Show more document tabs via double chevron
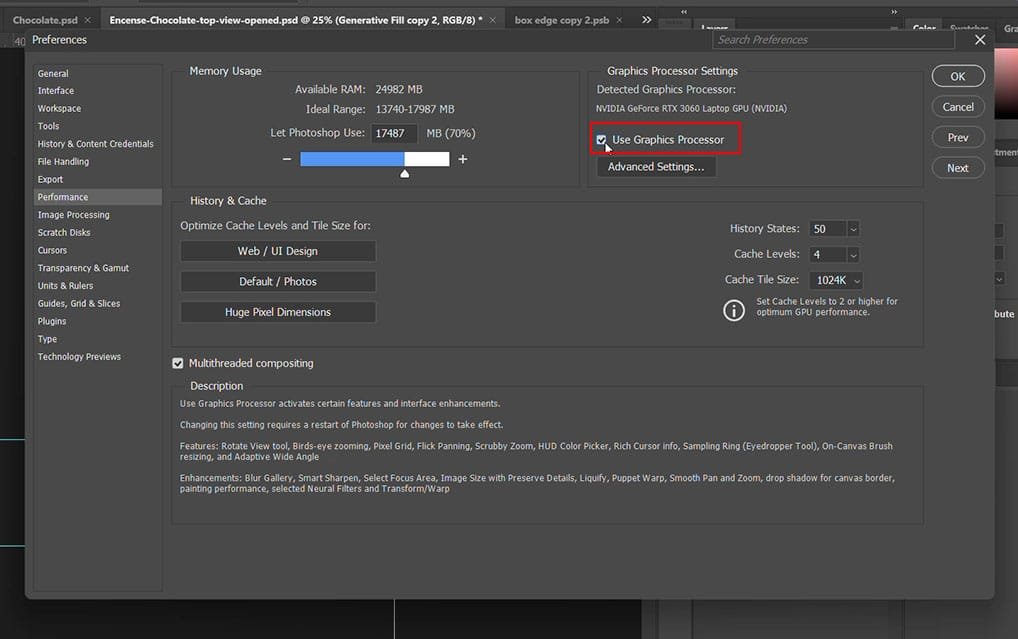Screen dimensions: 1018x639 [646, 20]
